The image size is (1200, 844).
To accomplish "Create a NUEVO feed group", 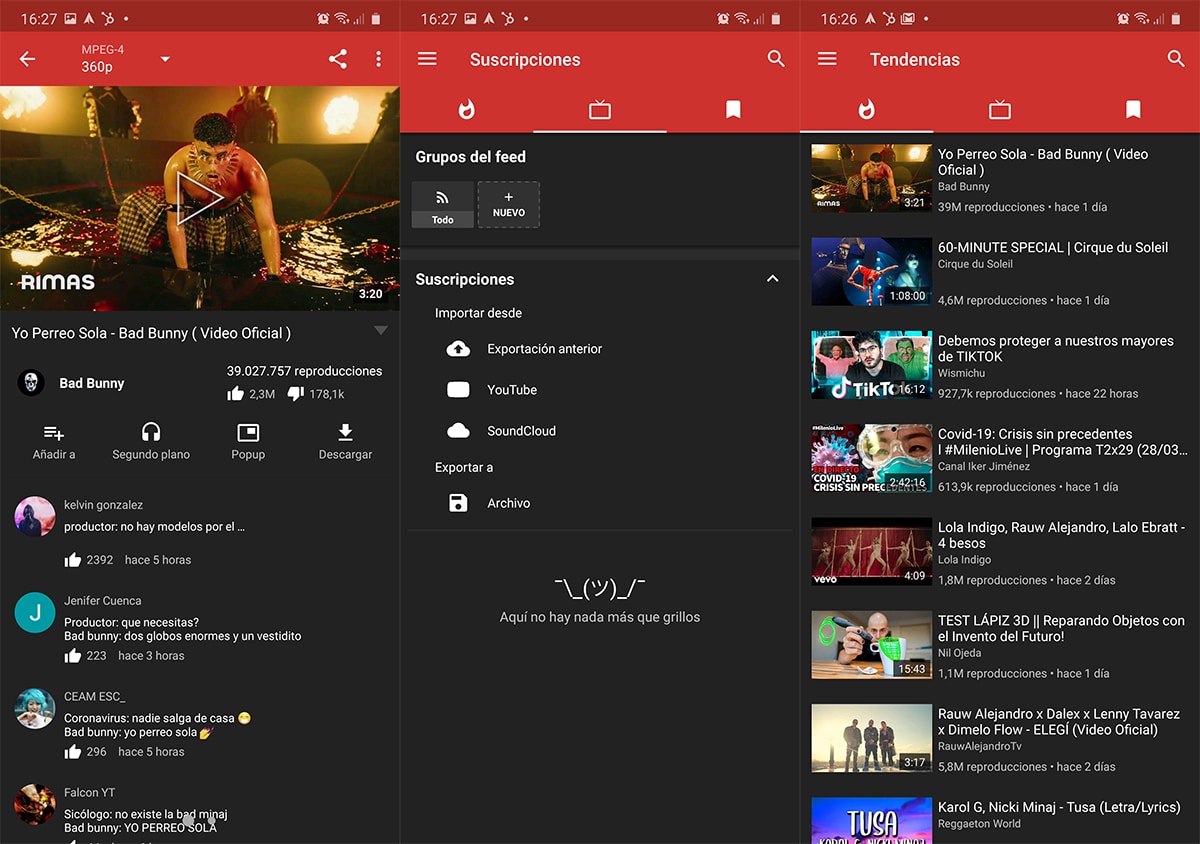I will [508, 204].
